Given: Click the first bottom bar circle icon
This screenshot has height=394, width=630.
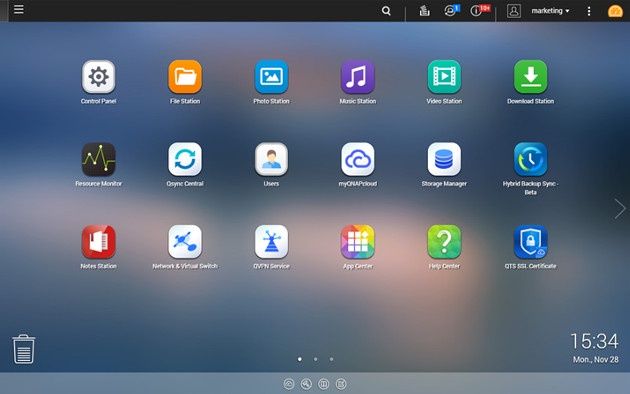Looking at the screenshot, I should (x=289, y=384).
